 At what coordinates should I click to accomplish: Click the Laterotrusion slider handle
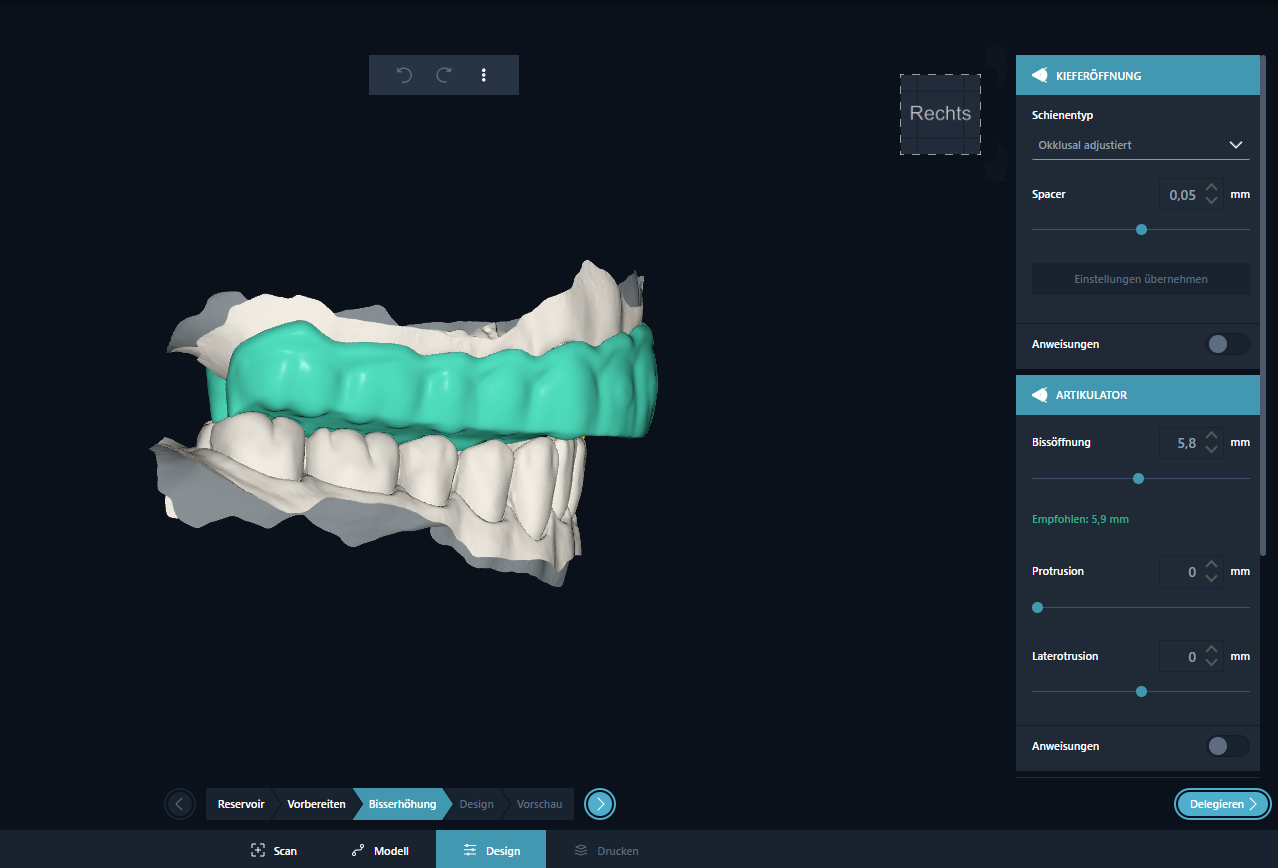[x=1141, y=691]
